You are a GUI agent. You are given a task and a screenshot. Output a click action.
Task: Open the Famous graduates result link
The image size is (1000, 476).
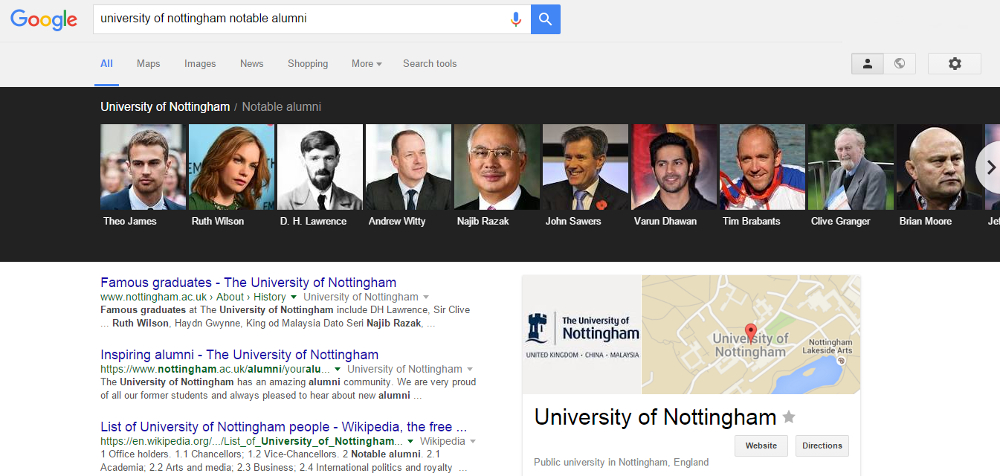248,282
